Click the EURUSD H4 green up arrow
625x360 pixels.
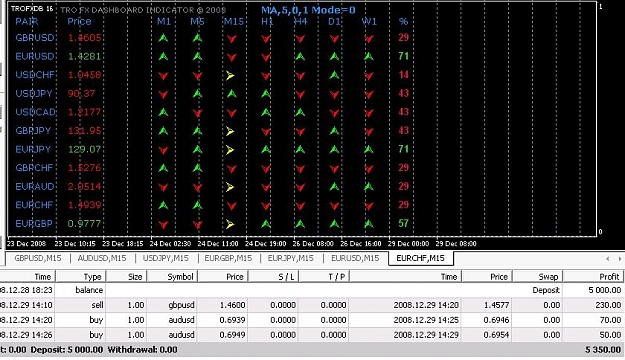point(300,57)
